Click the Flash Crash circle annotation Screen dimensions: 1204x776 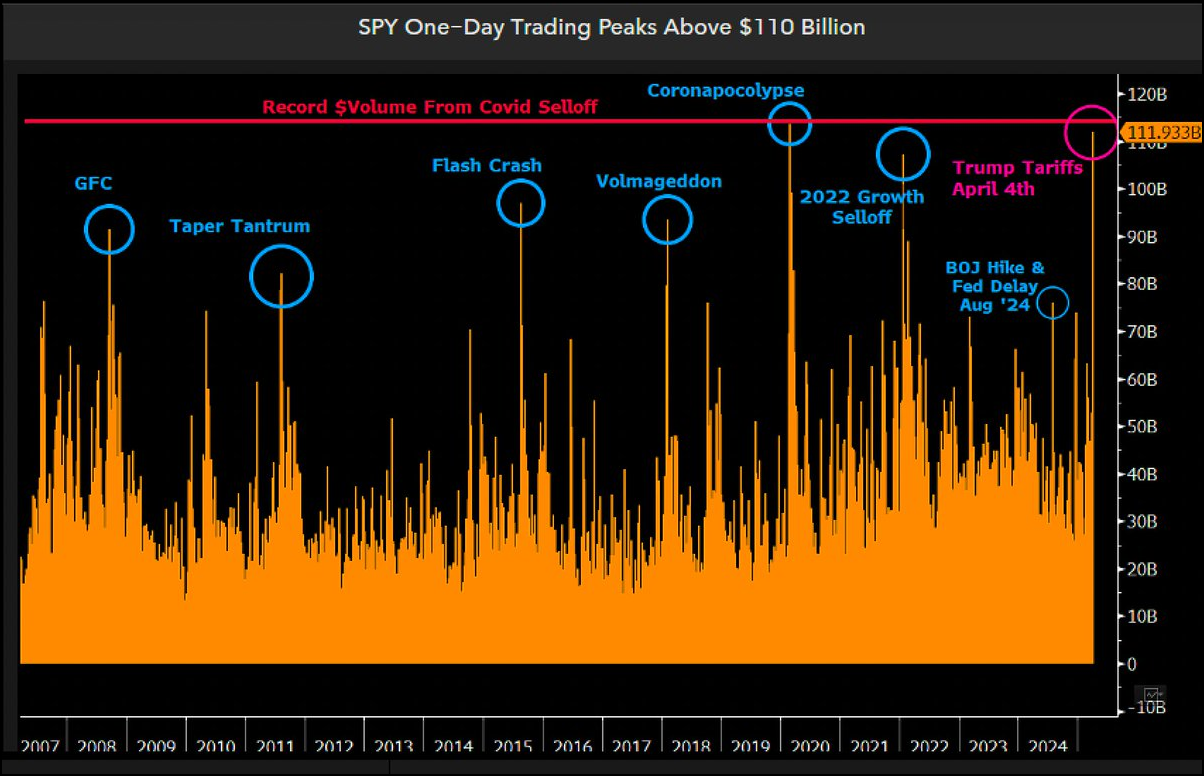520,204
